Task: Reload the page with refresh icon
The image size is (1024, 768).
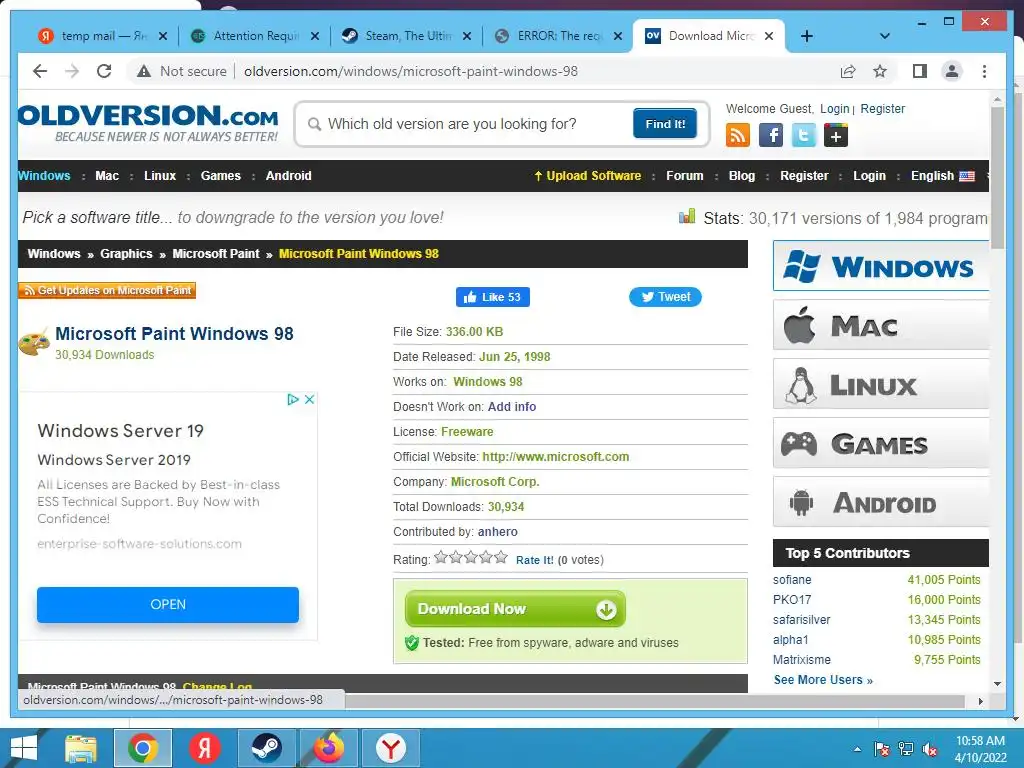Action: (104, 71)
